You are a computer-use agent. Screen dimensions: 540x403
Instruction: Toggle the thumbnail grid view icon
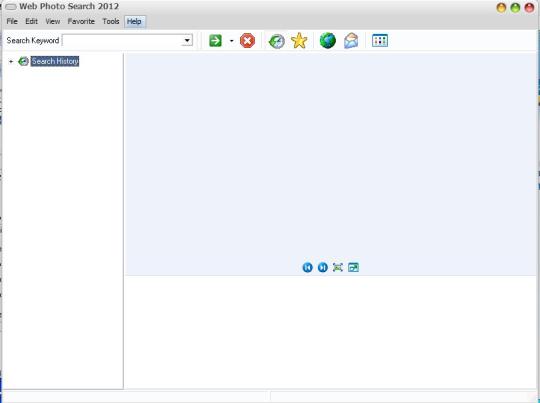coord(380,41)
